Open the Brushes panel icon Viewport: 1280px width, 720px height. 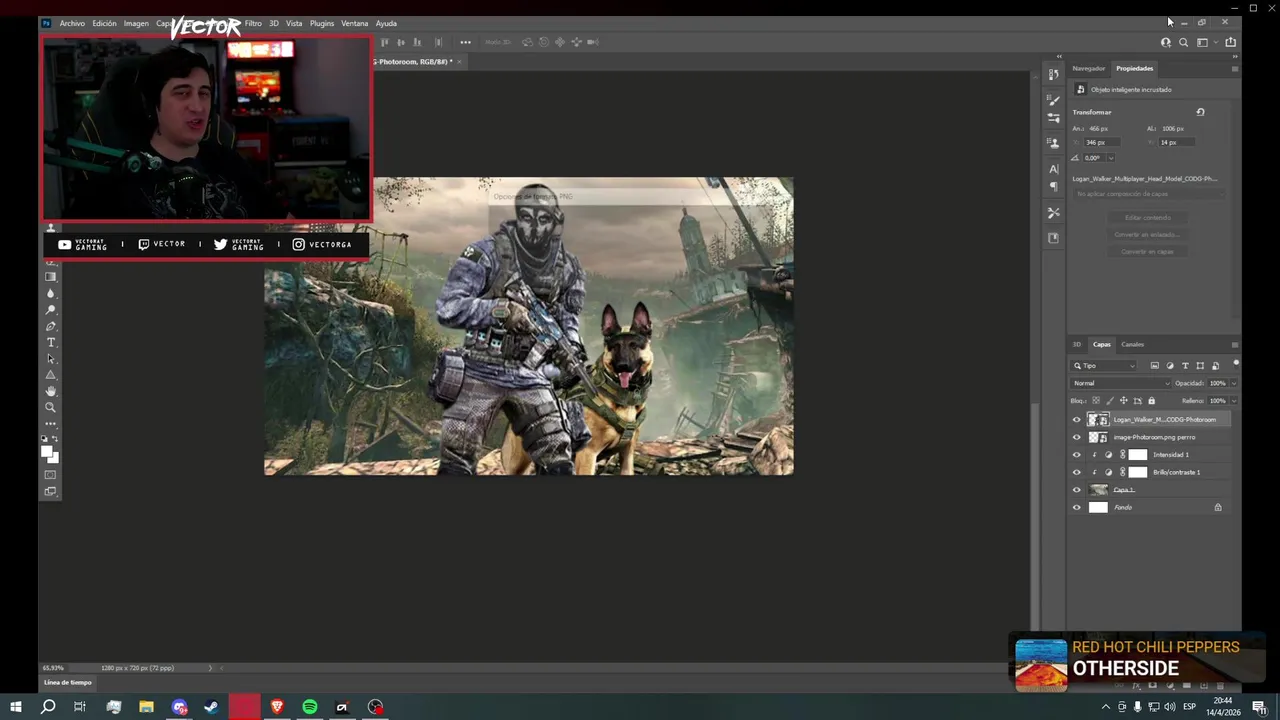1053,100
